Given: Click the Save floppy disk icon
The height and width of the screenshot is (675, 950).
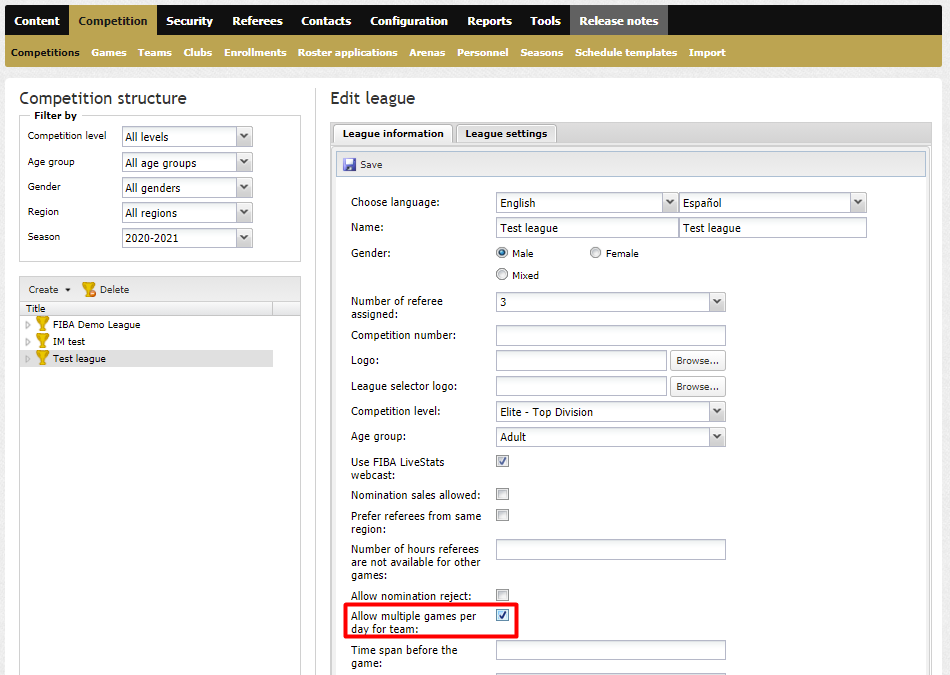Looking at the screenshot, I should point(350,164).
